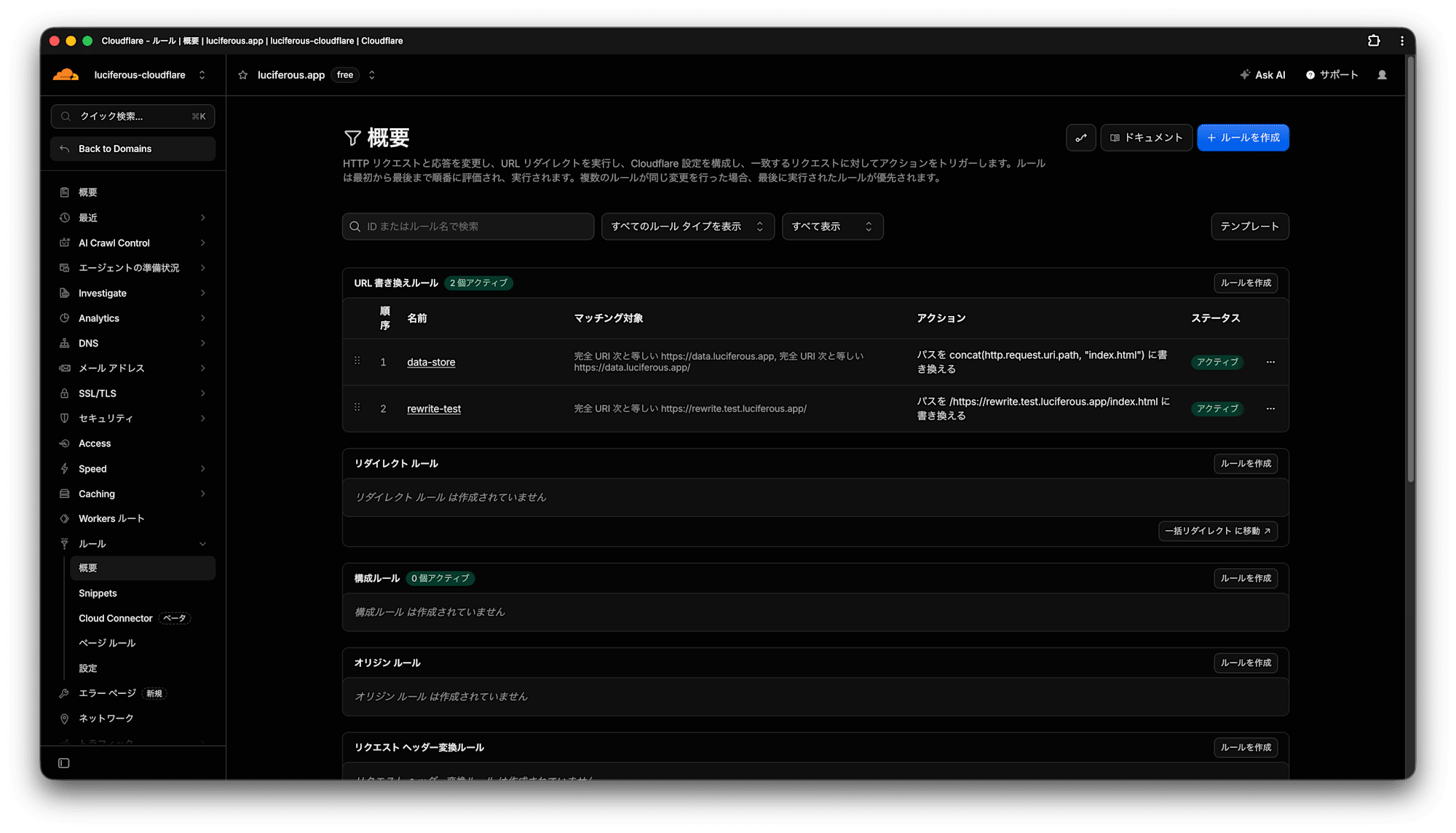The height and width of the screenshot is (833, 1456).
Task: Create rule in リダイレクト ルール section
Action: pyautogui.click(x=1246, y=463)
